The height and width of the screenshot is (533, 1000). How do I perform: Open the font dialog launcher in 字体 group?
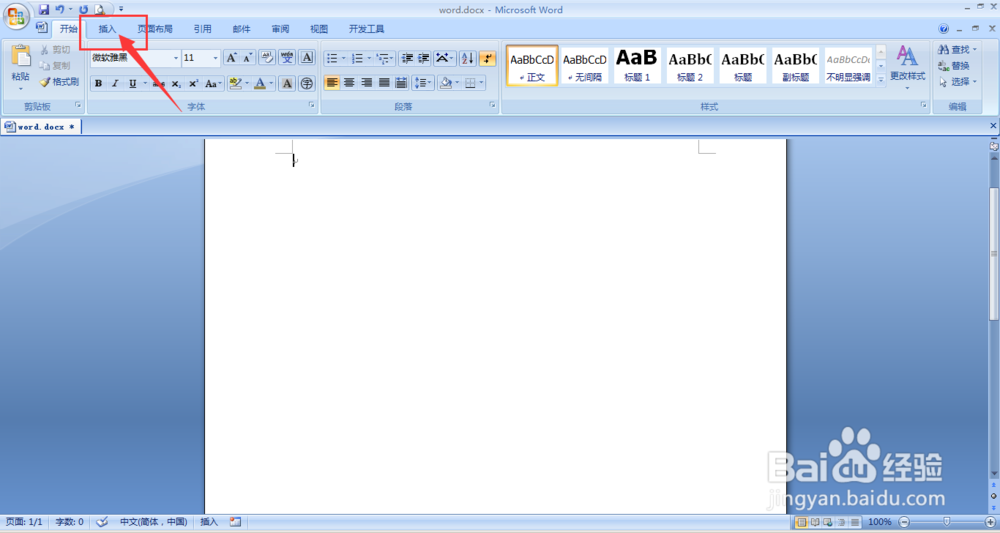(312, 105)
